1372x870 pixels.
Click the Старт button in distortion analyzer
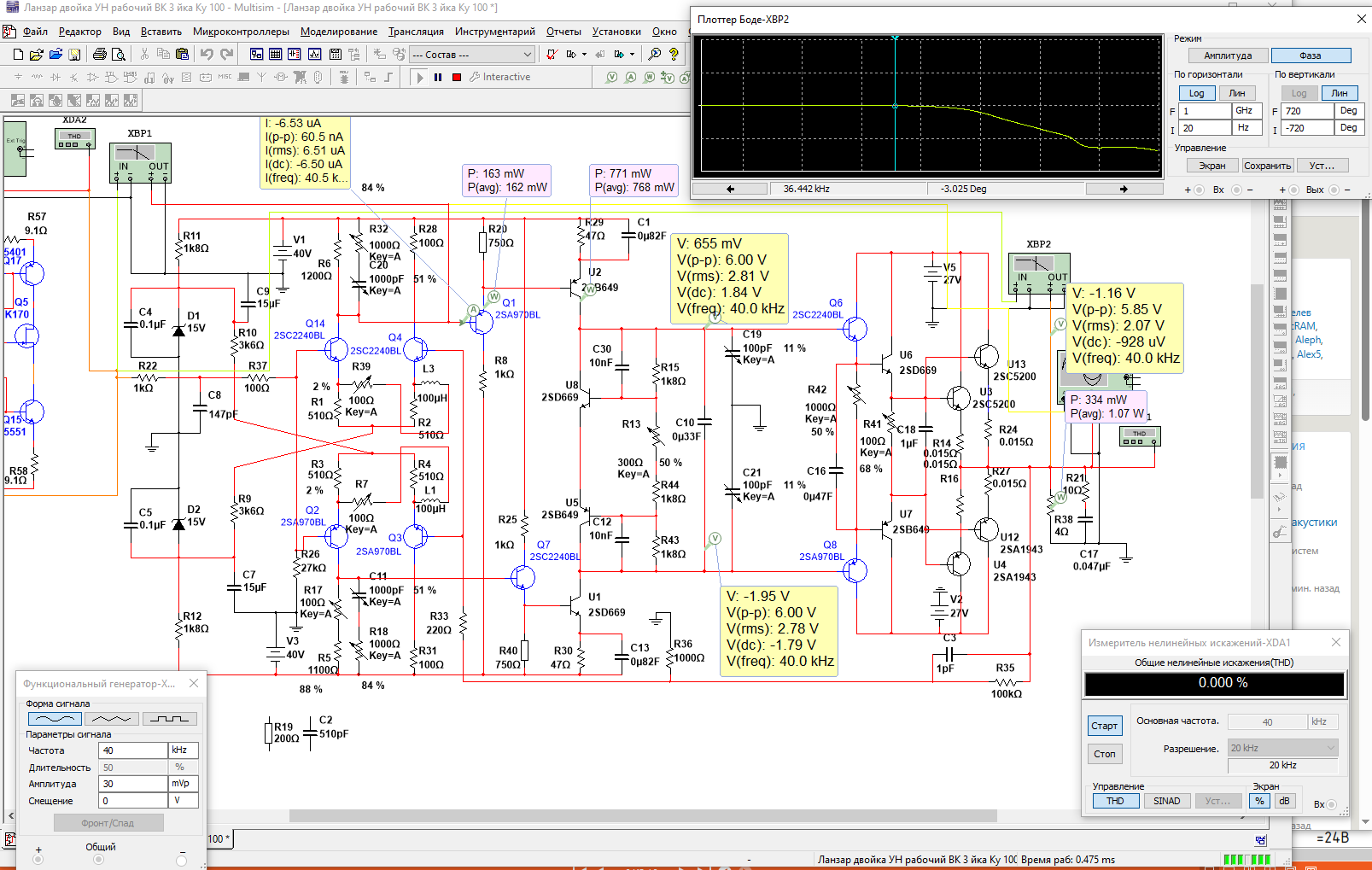pos(1104,726)
